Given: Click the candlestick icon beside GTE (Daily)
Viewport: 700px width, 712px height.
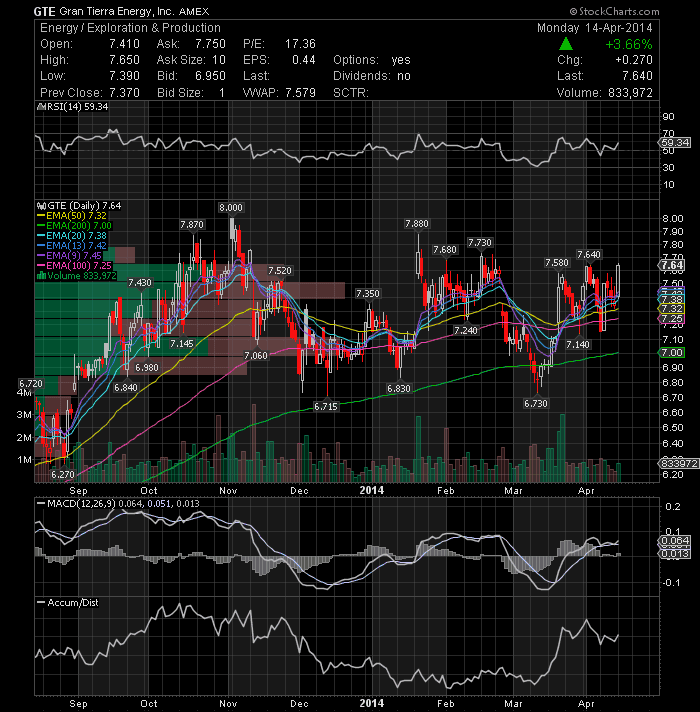Looking at the screenshot, I should click(41, 206).
